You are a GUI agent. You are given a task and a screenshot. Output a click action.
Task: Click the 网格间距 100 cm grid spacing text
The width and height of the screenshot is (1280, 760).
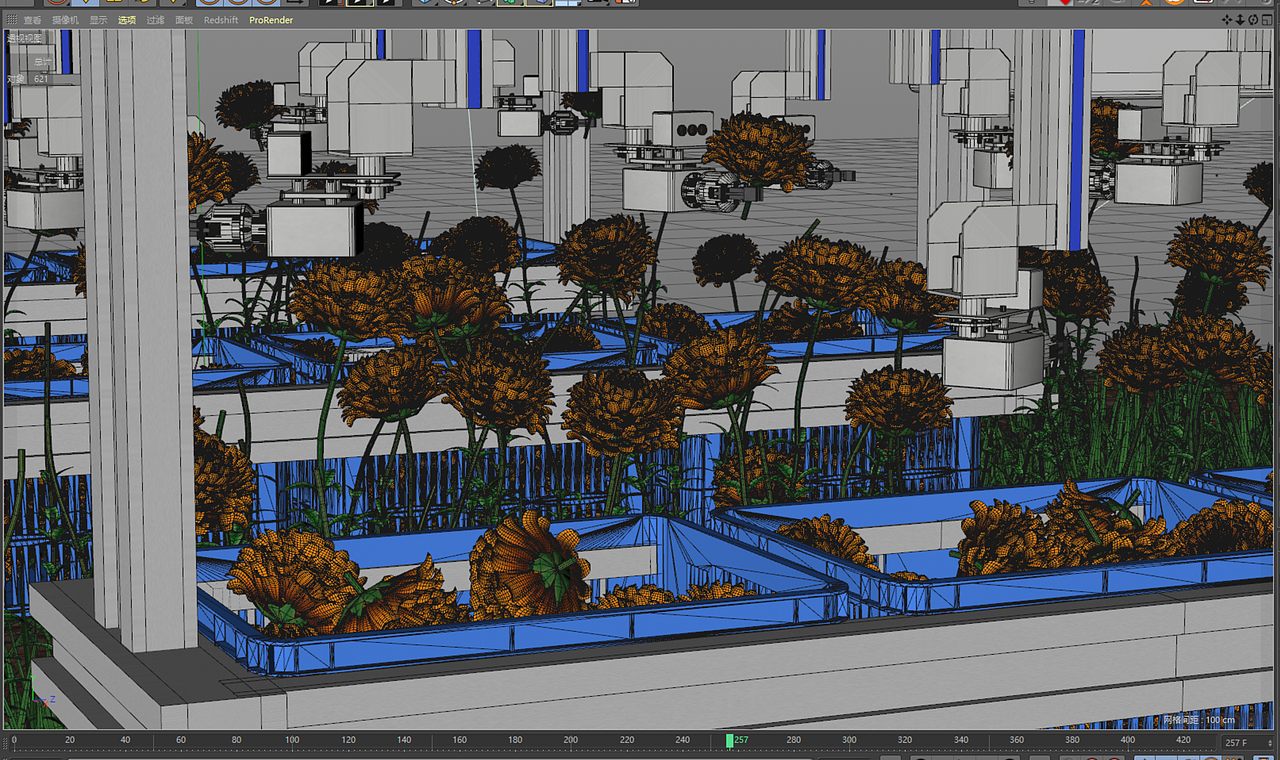point(1199,720)
